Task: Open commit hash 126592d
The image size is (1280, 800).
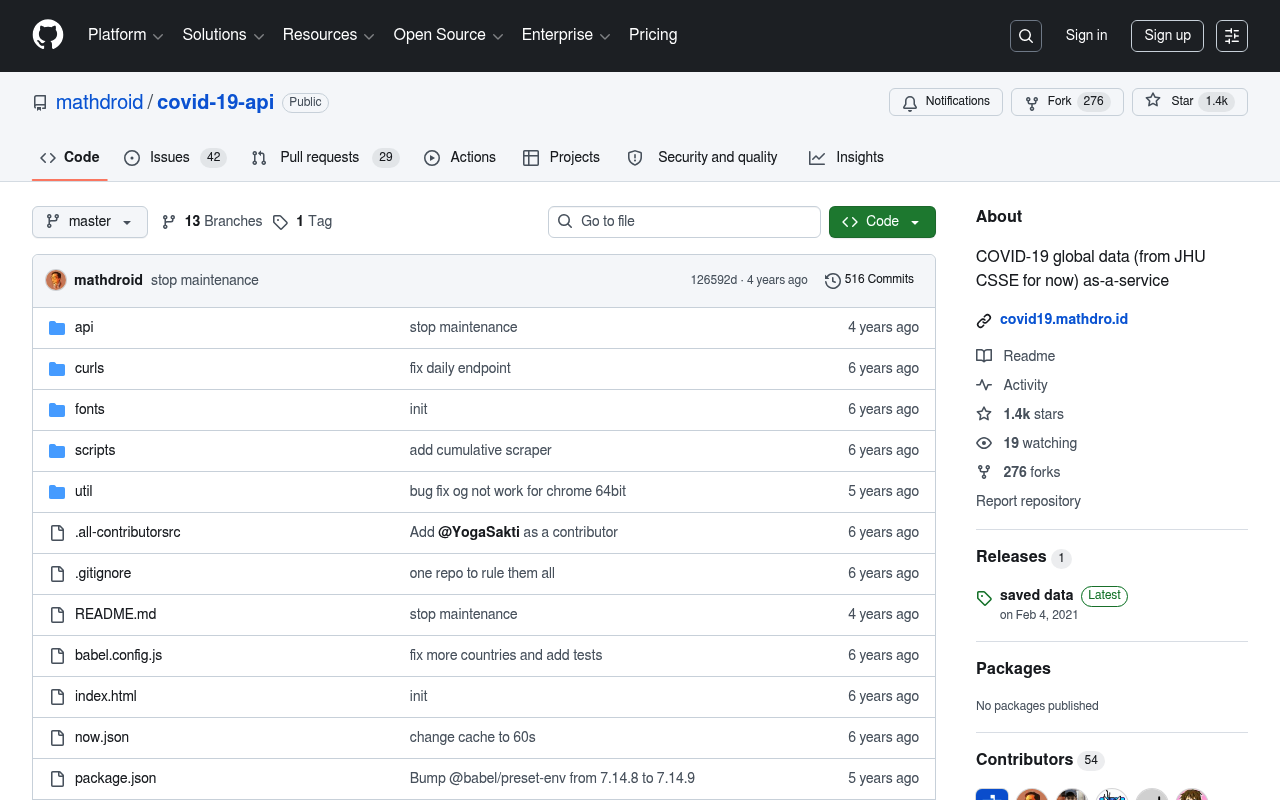Action: point(713,281)
